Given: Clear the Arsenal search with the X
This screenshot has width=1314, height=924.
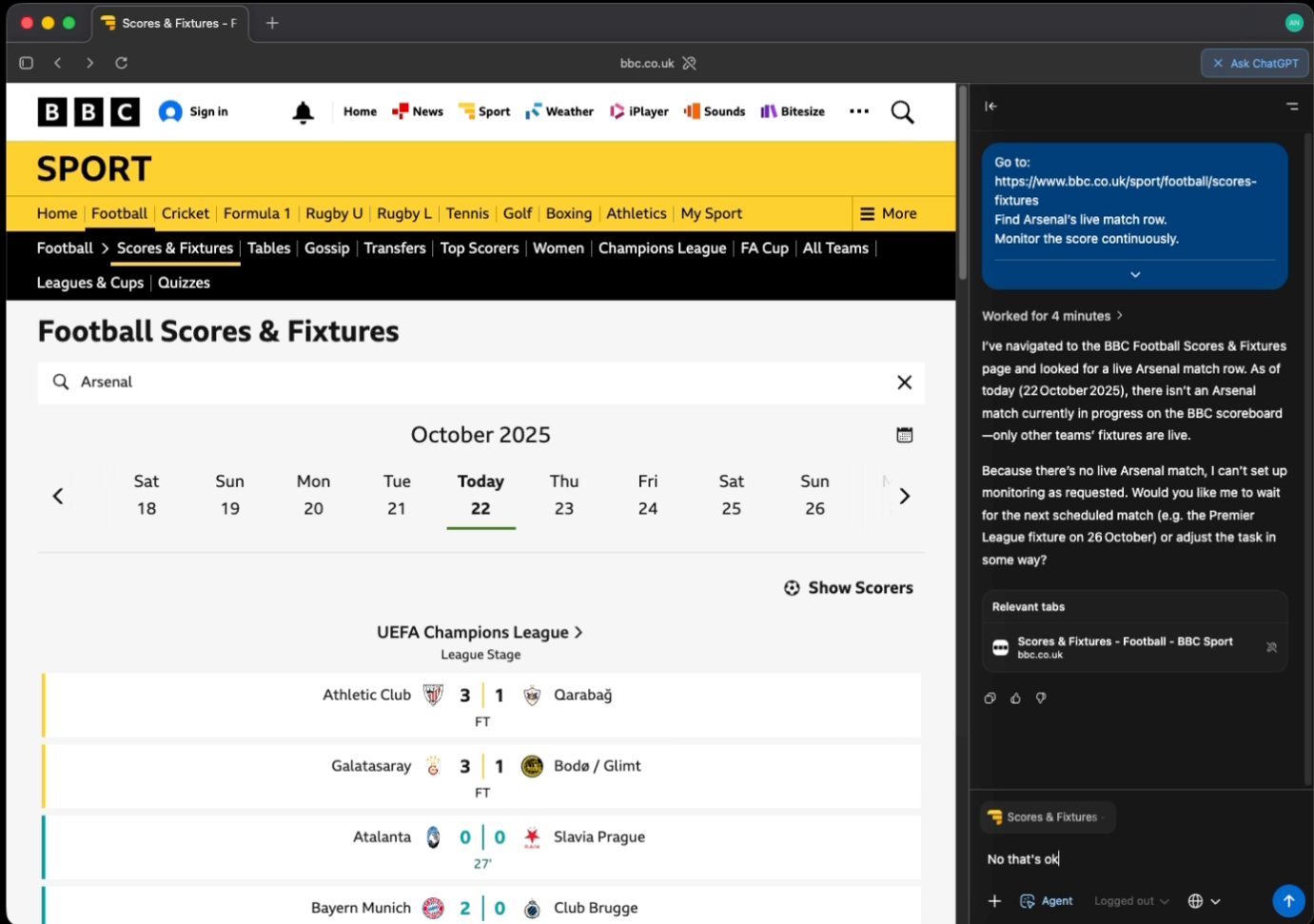Looking at the screenshot, I should click(904, 382).
